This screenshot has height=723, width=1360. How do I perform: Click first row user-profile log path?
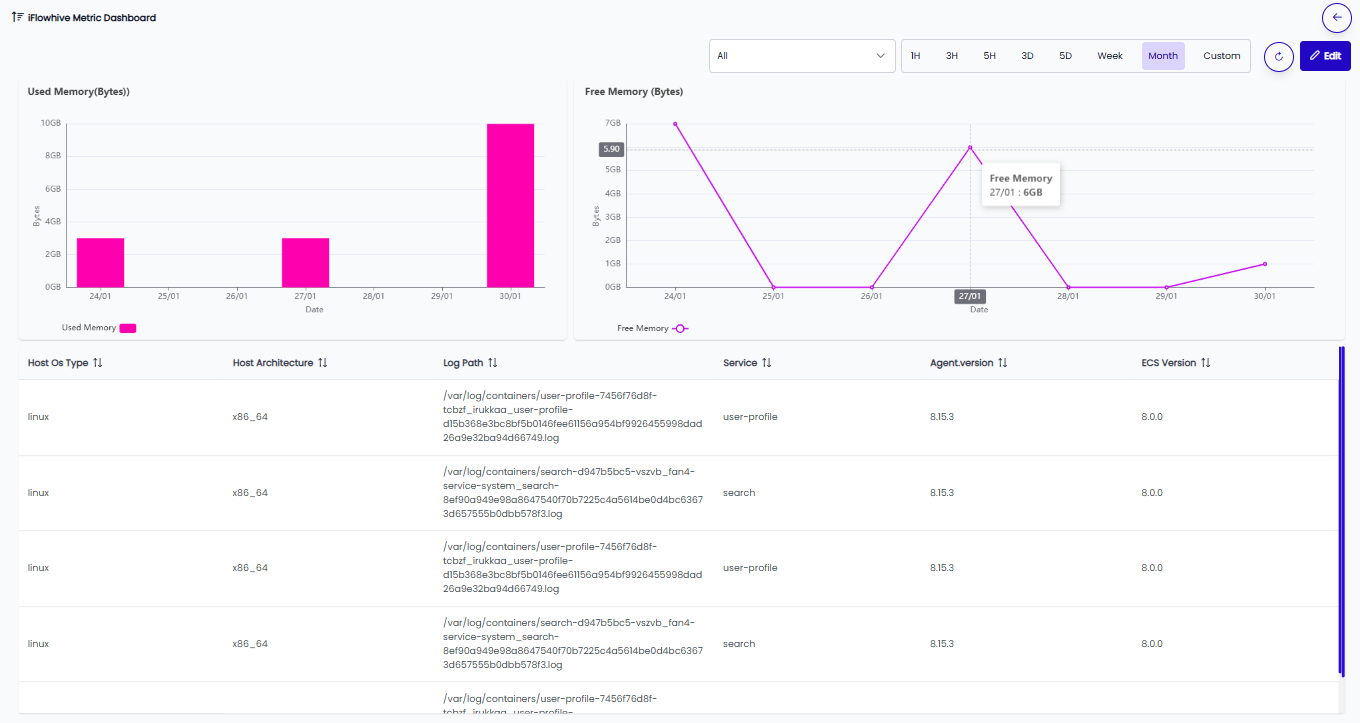(573, 417)
